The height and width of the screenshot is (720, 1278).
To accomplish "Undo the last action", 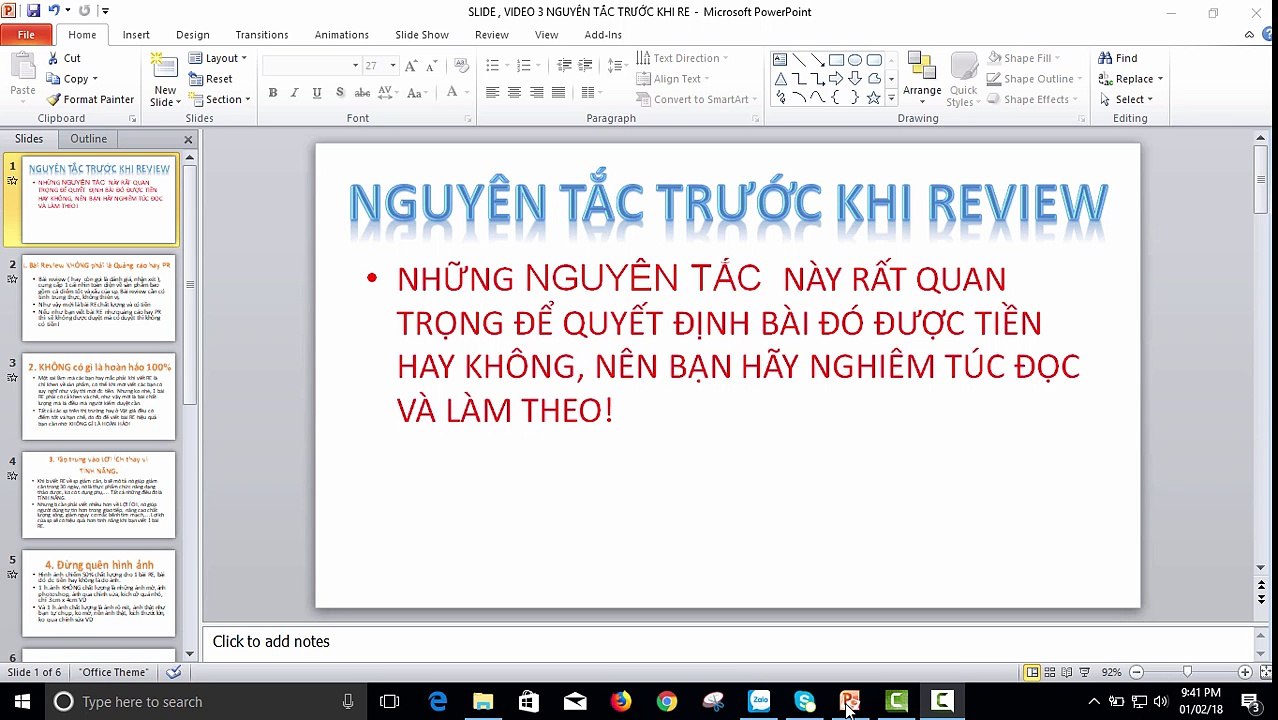I will click(x=54, y=11).
